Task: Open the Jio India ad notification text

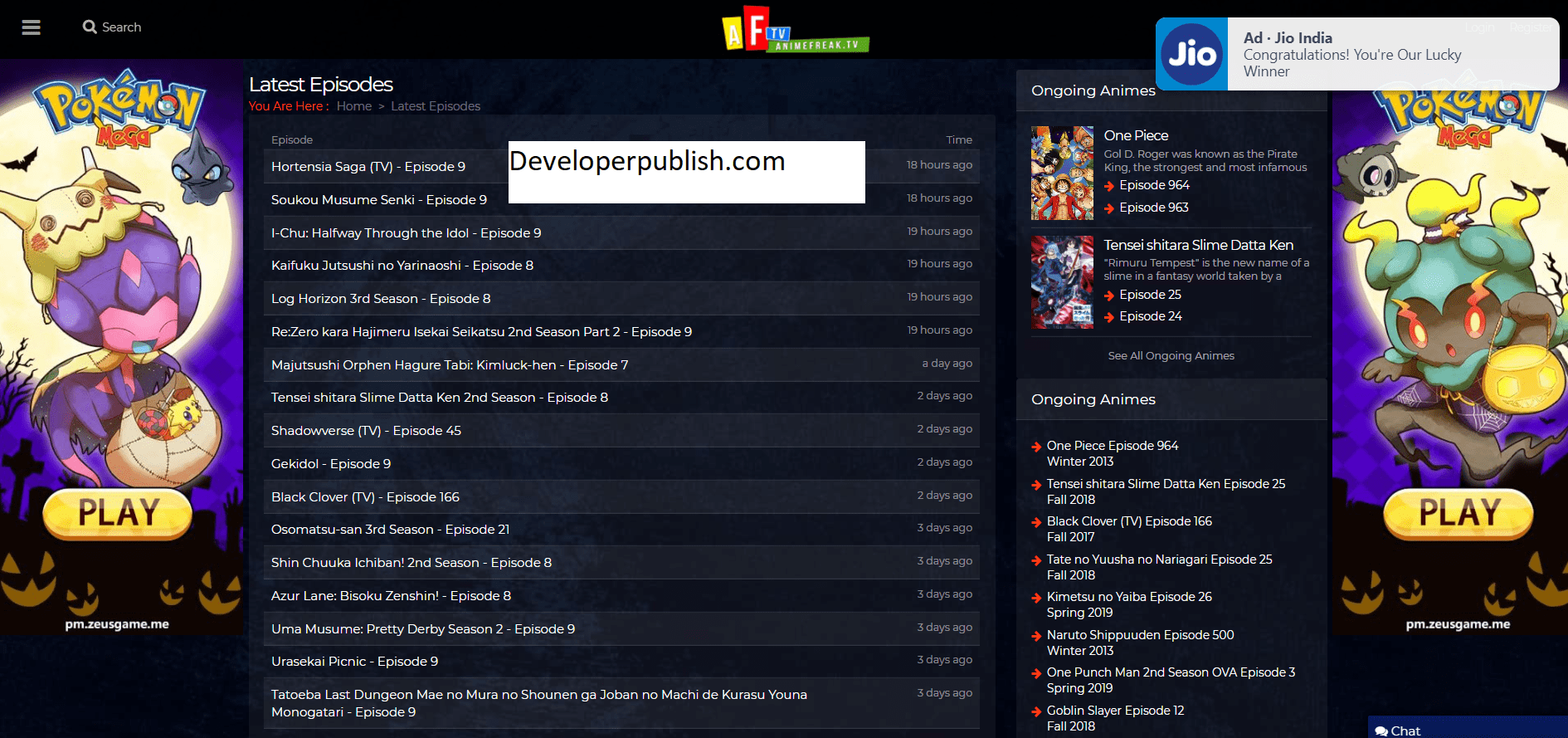Action: click(x=1352, y=55)
